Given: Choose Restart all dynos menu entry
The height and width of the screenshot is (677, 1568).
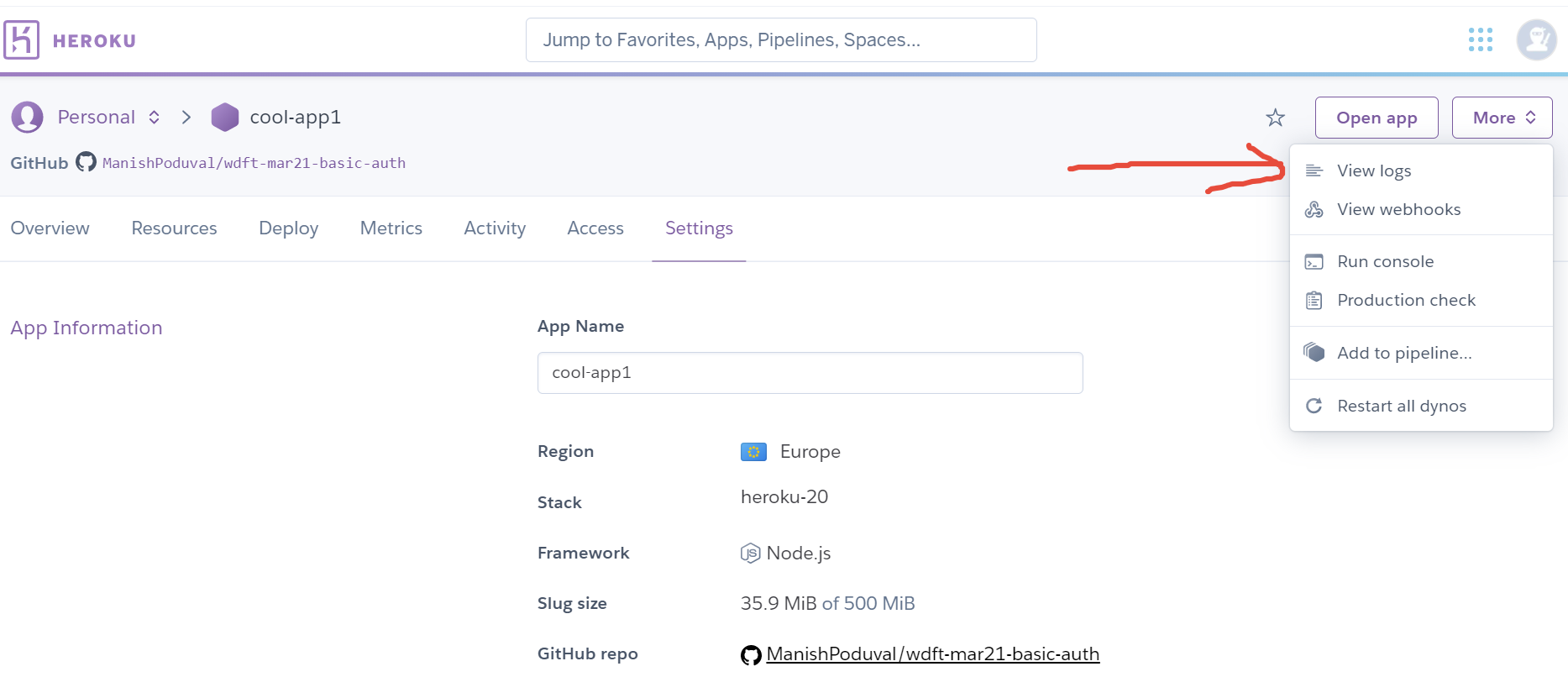Looking at the screenshot, I should pos(1421,406).
